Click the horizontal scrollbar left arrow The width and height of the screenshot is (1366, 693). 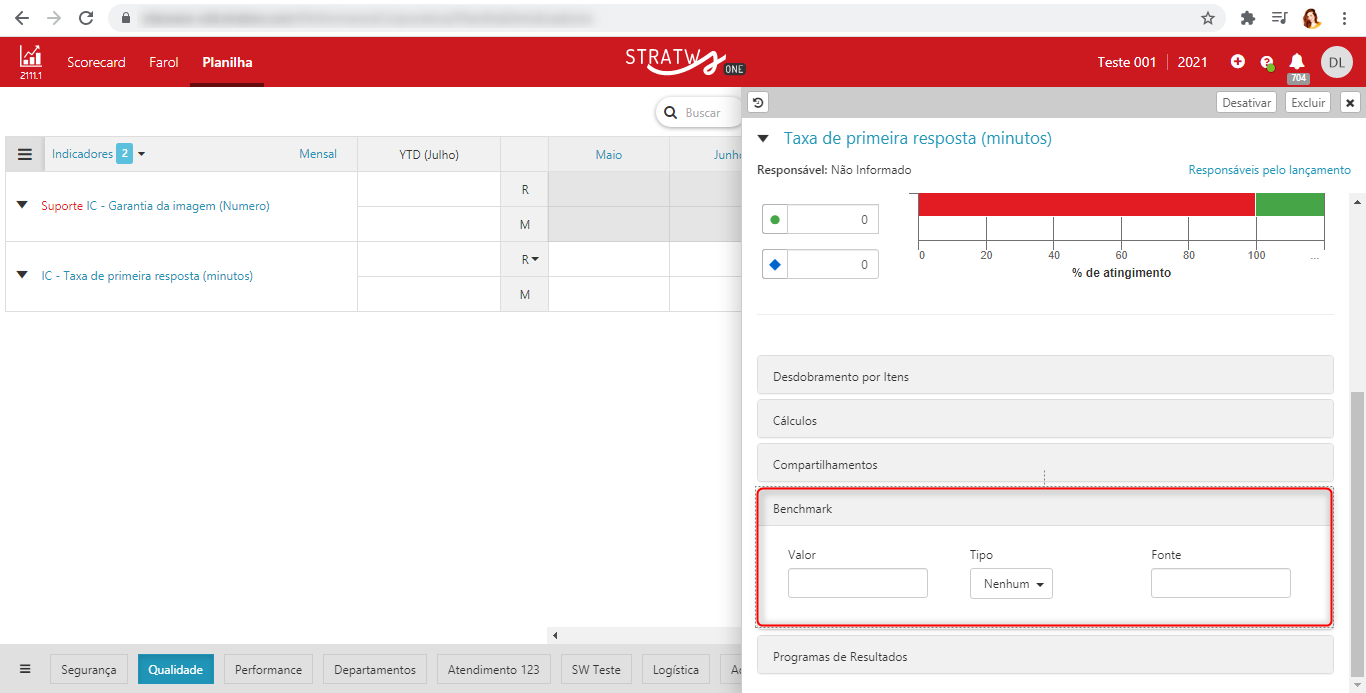click(x=555, y=635)
